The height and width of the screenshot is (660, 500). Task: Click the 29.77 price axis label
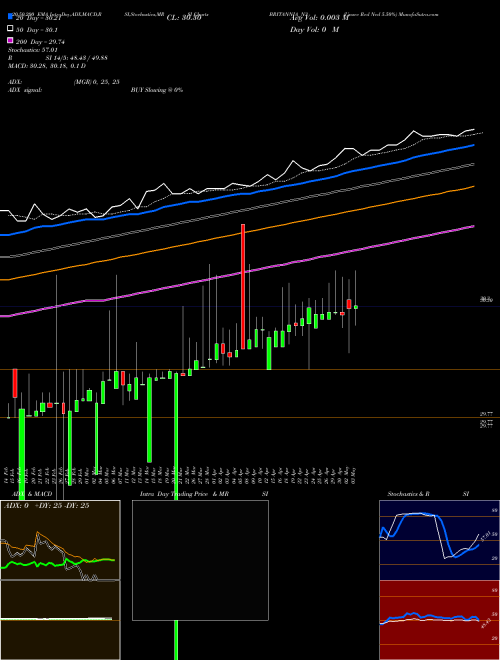click(x=487, y=415)
